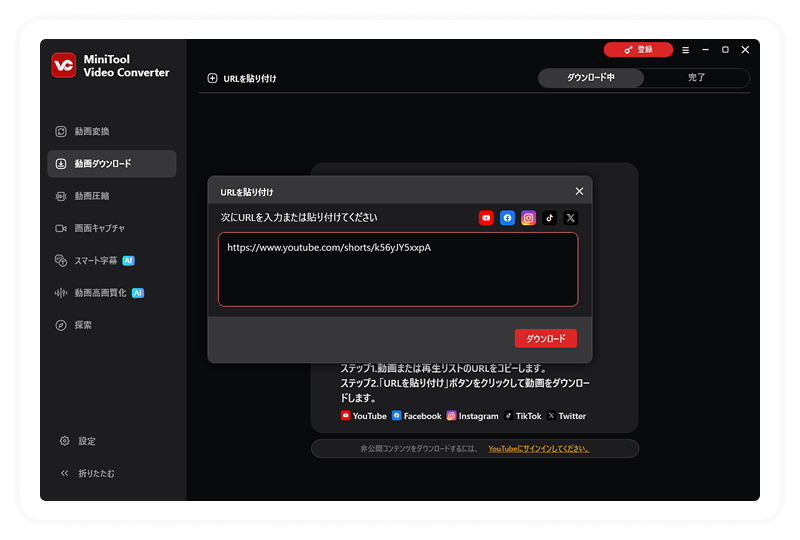Switch to the ダウンロード中 tab
800x540 pixels.
pyautogui.click(x=591, y=78)
